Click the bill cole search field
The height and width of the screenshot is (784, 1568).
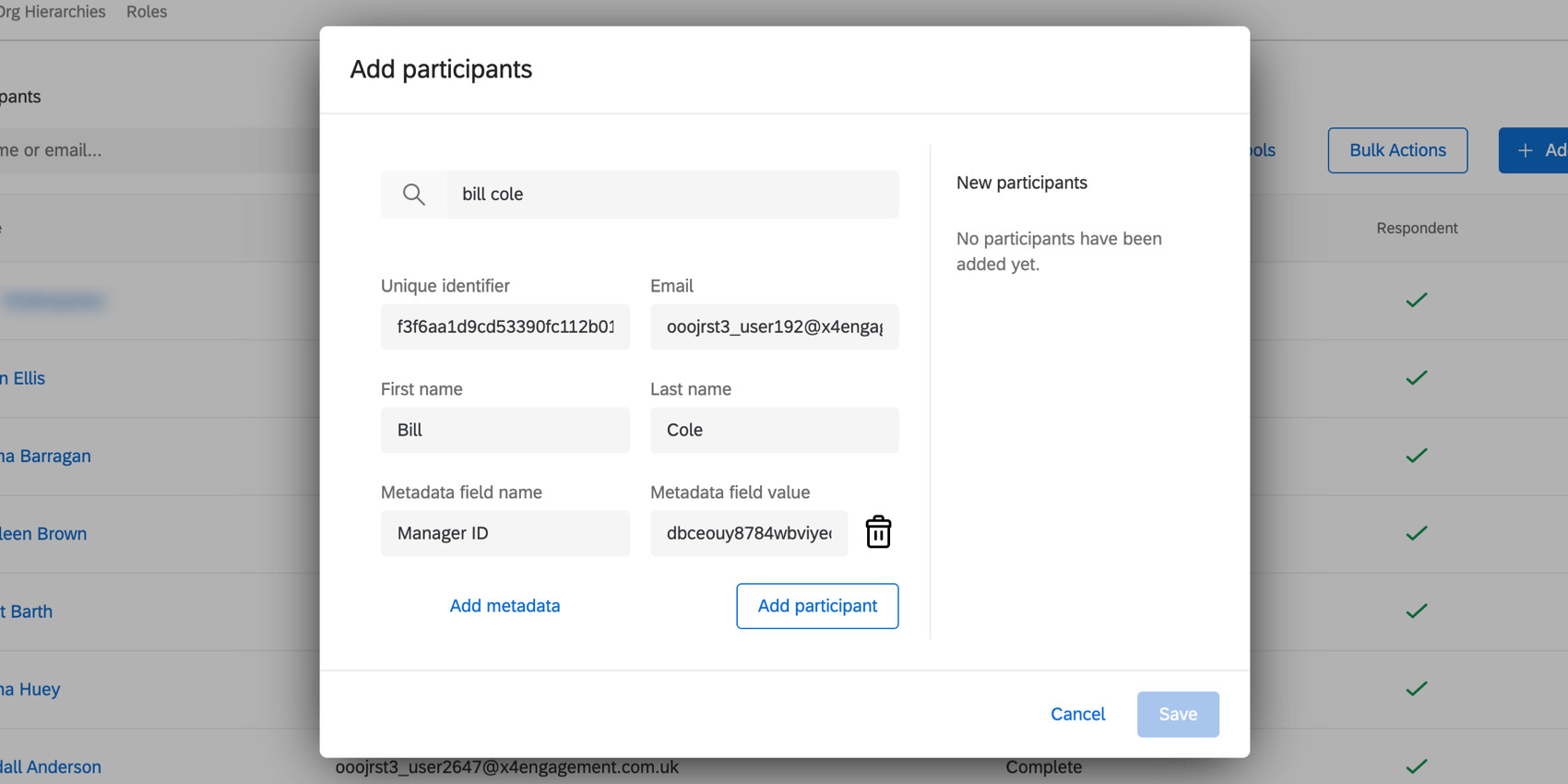click(671, 195)
